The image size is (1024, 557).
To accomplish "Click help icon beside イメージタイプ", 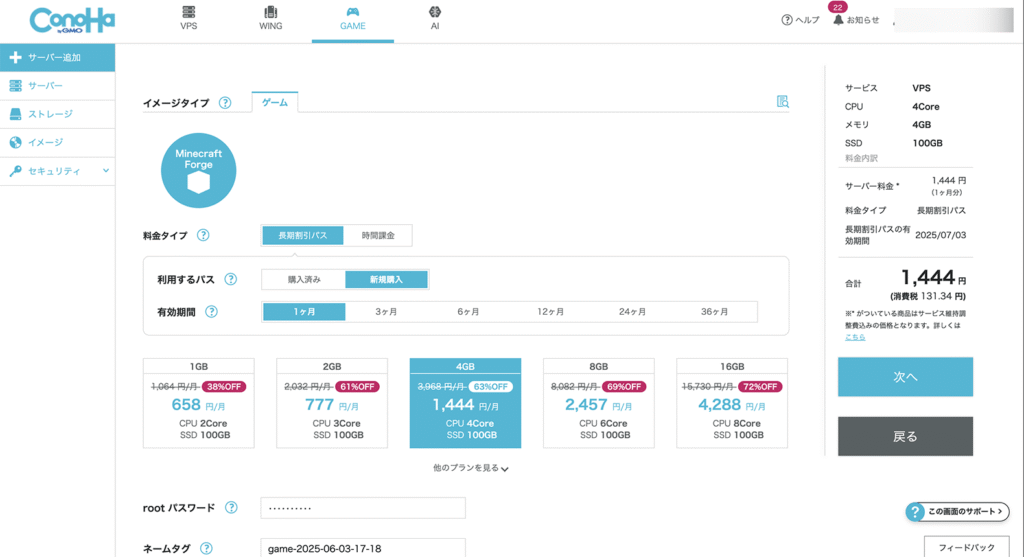I will [x=225, y=103].
